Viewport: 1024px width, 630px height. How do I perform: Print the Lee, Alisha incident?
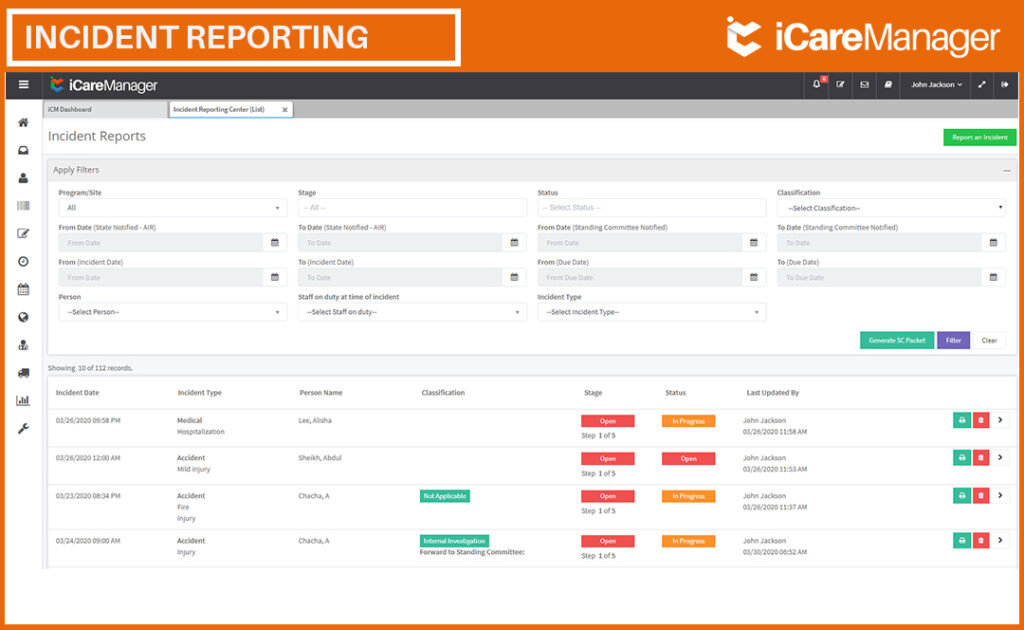pyautogui.click(x=962, y=420)
